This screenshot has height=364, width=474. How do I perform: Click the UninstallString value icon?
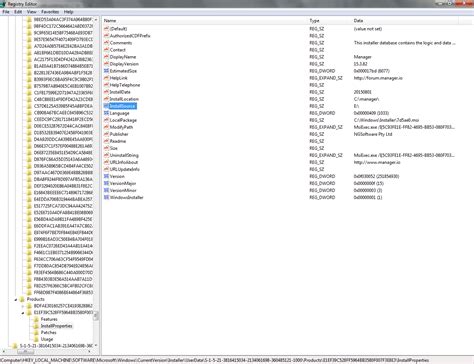[106, 155]
